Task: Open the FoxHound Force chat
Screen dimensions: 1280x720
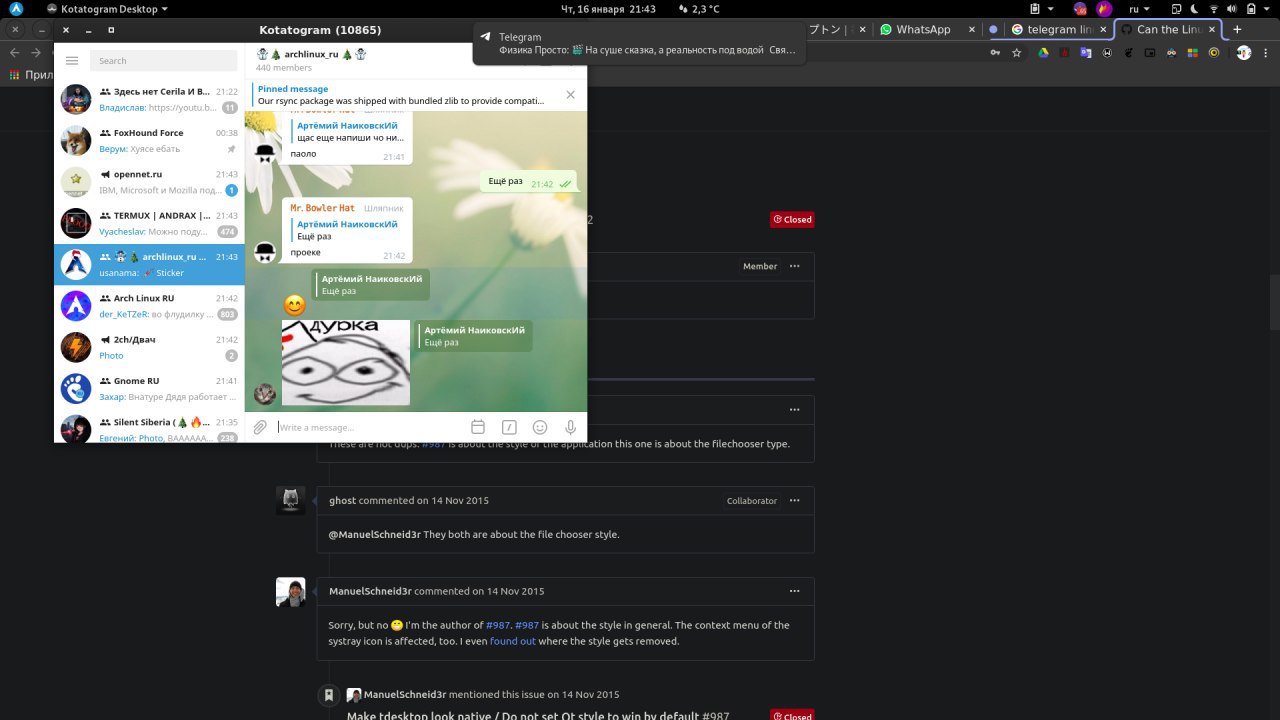Action: (x=149, y=141)
